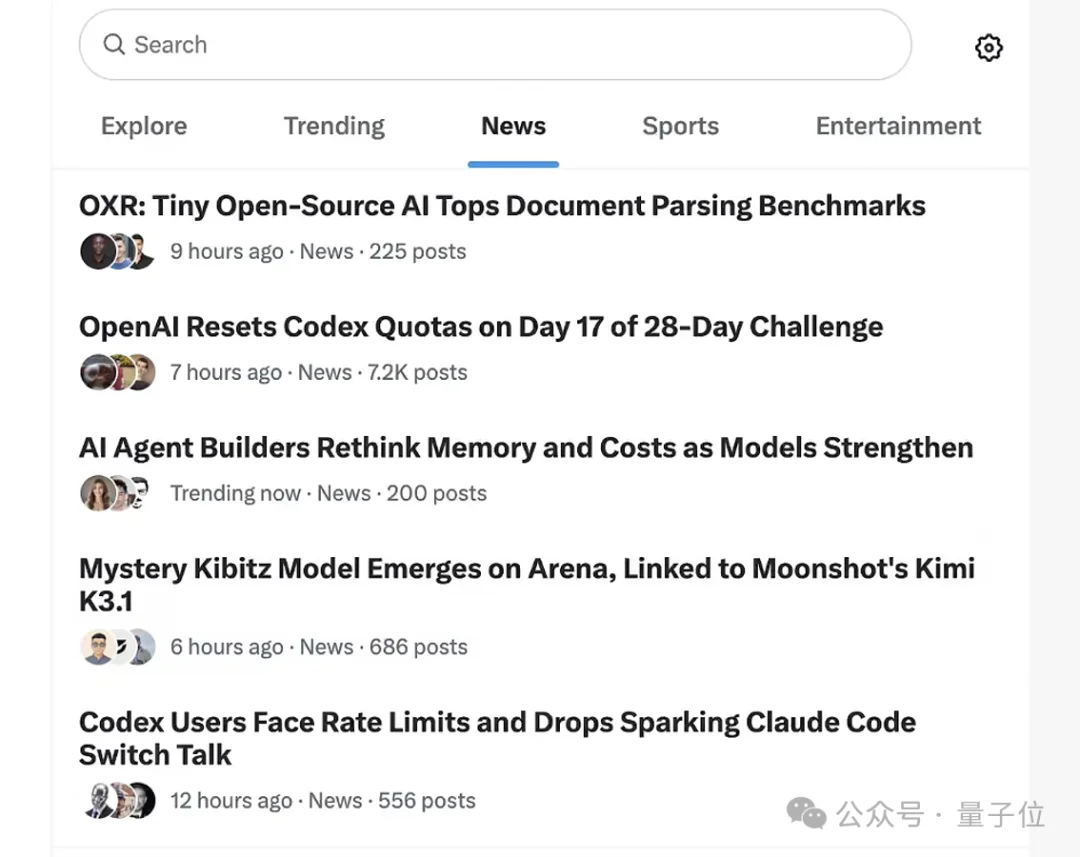1080x857 pixels.
Task: Open AI Agent Builders Rethink Memory headline
Action: tap(526, 448)
